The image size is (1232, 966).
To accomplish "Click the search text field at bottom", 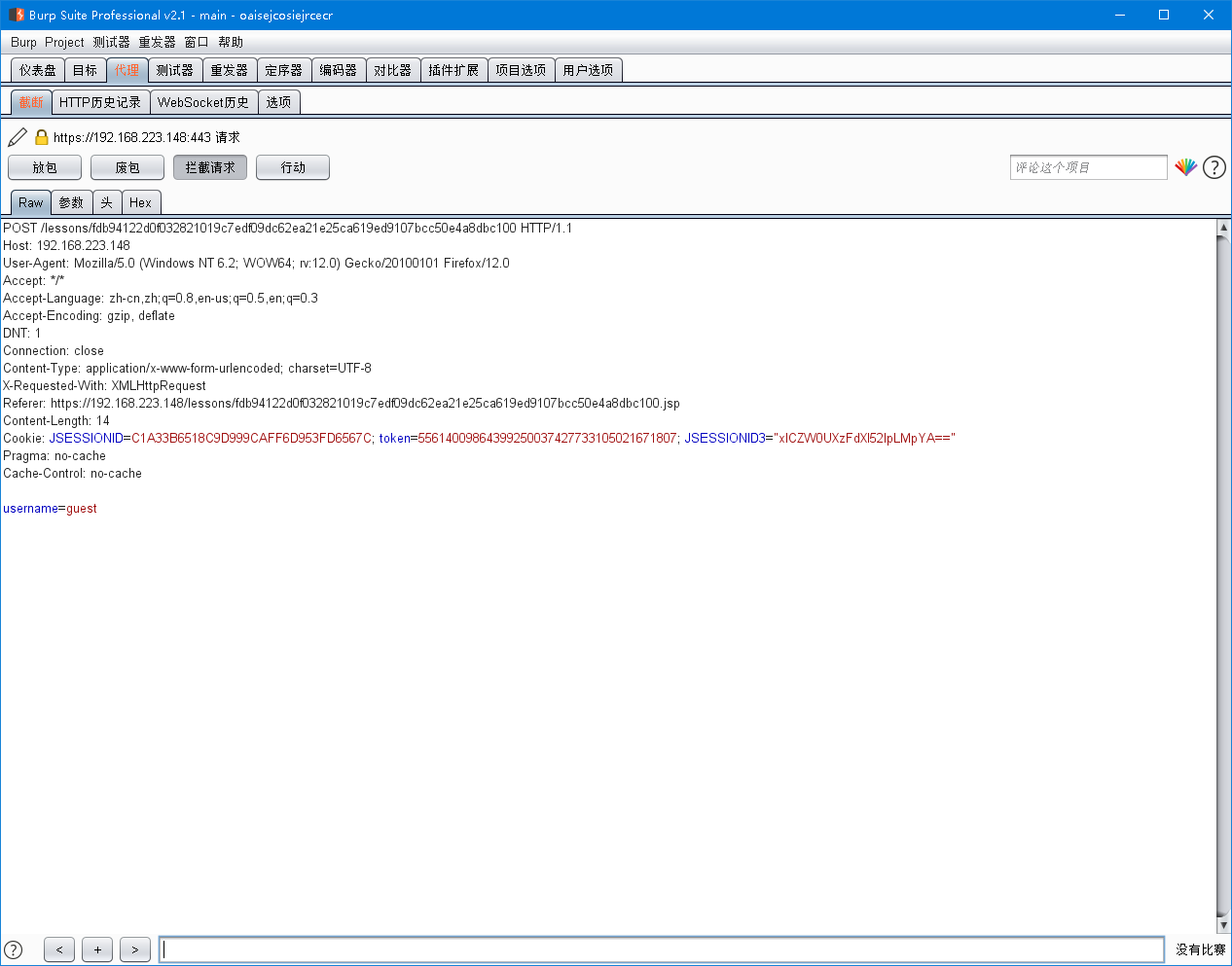I will [662, 949].
